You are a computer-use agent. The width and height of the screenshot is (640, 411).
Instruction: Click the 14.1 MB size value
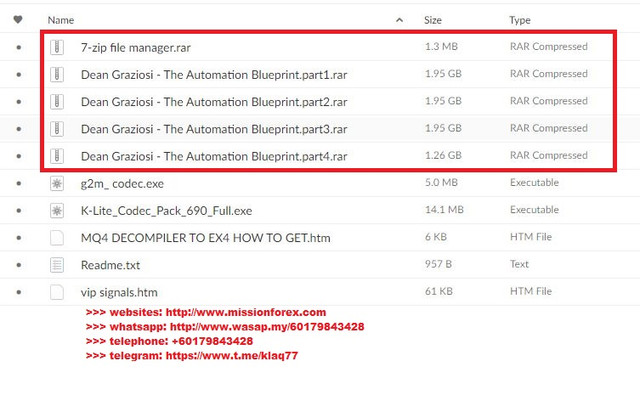click(444, 210)
